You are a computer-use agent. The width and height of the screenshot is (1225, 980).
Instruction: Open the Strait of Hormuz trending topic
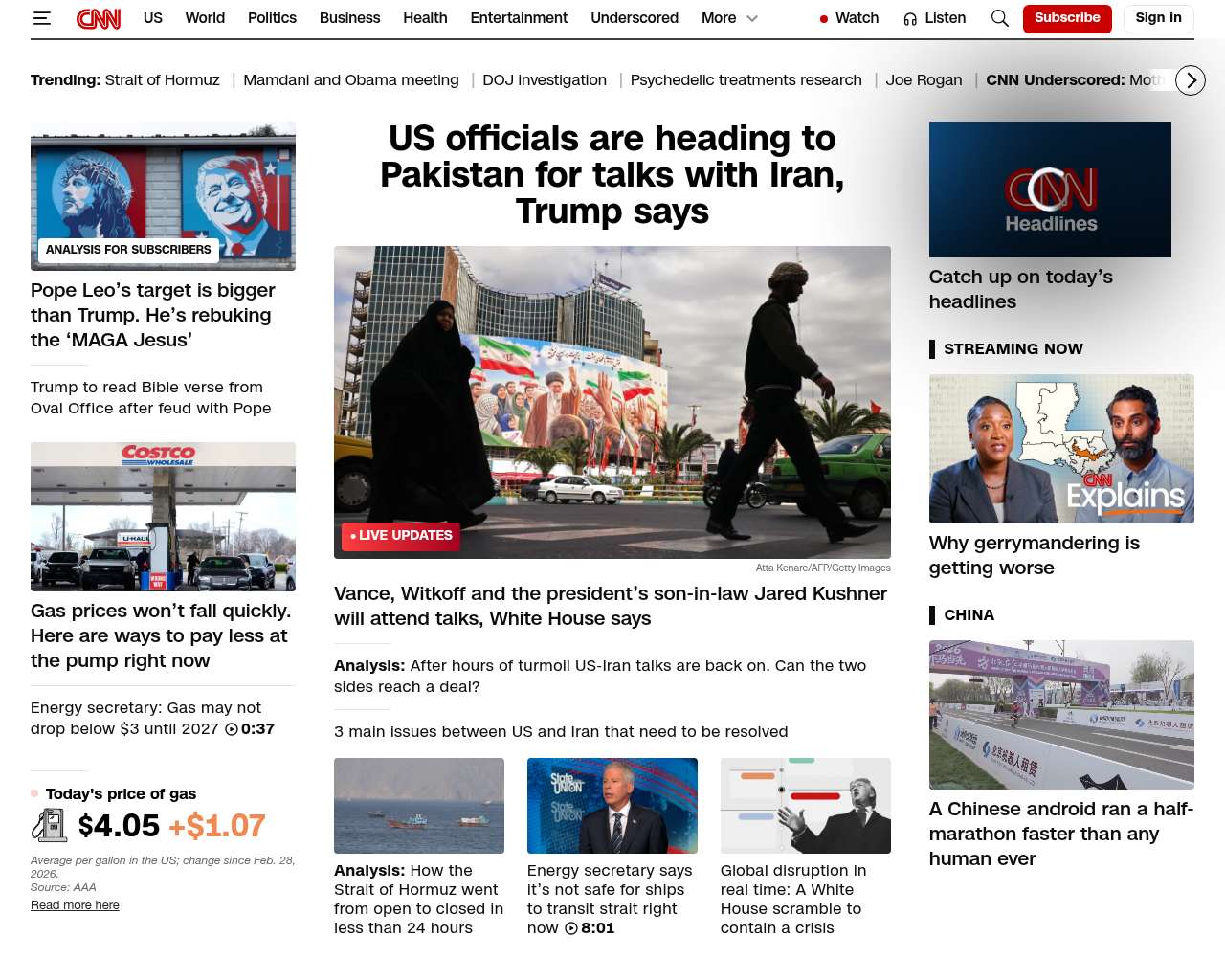click(162, 80)
